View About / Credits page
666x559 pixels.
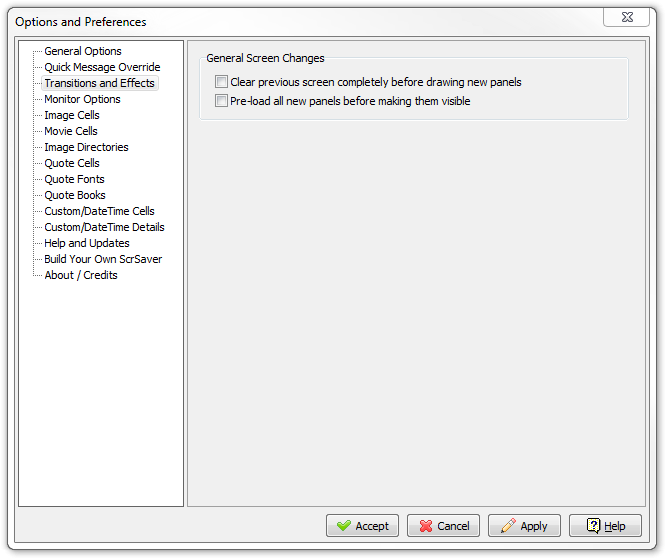pos(81,275)
